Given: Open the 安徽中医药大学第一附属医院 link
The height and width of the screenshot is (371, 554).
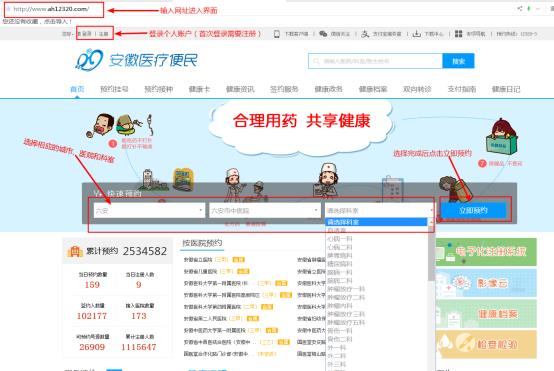Looking at the screenshot, I should [x=215, y=330].
